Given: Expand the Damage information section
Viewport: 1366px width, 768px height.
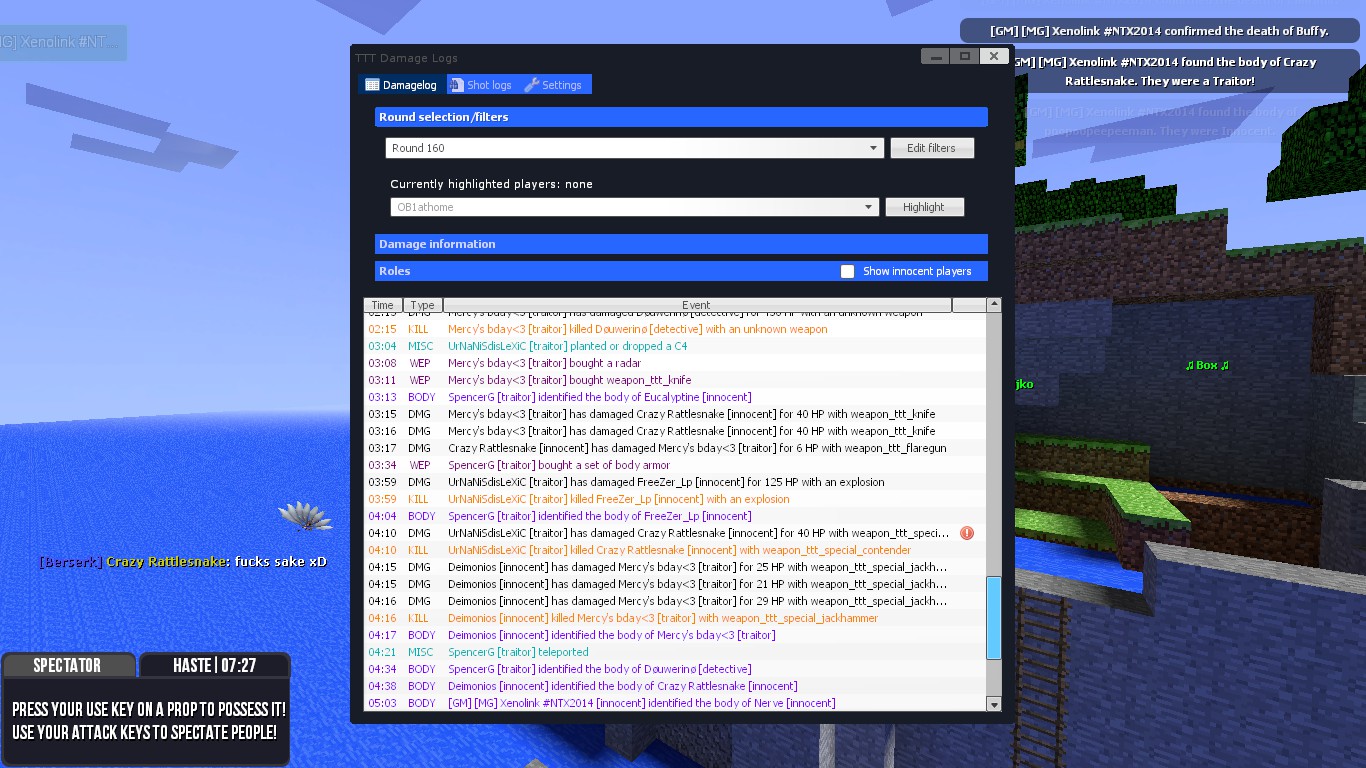Looking at the screenshot, I should 681,244.
